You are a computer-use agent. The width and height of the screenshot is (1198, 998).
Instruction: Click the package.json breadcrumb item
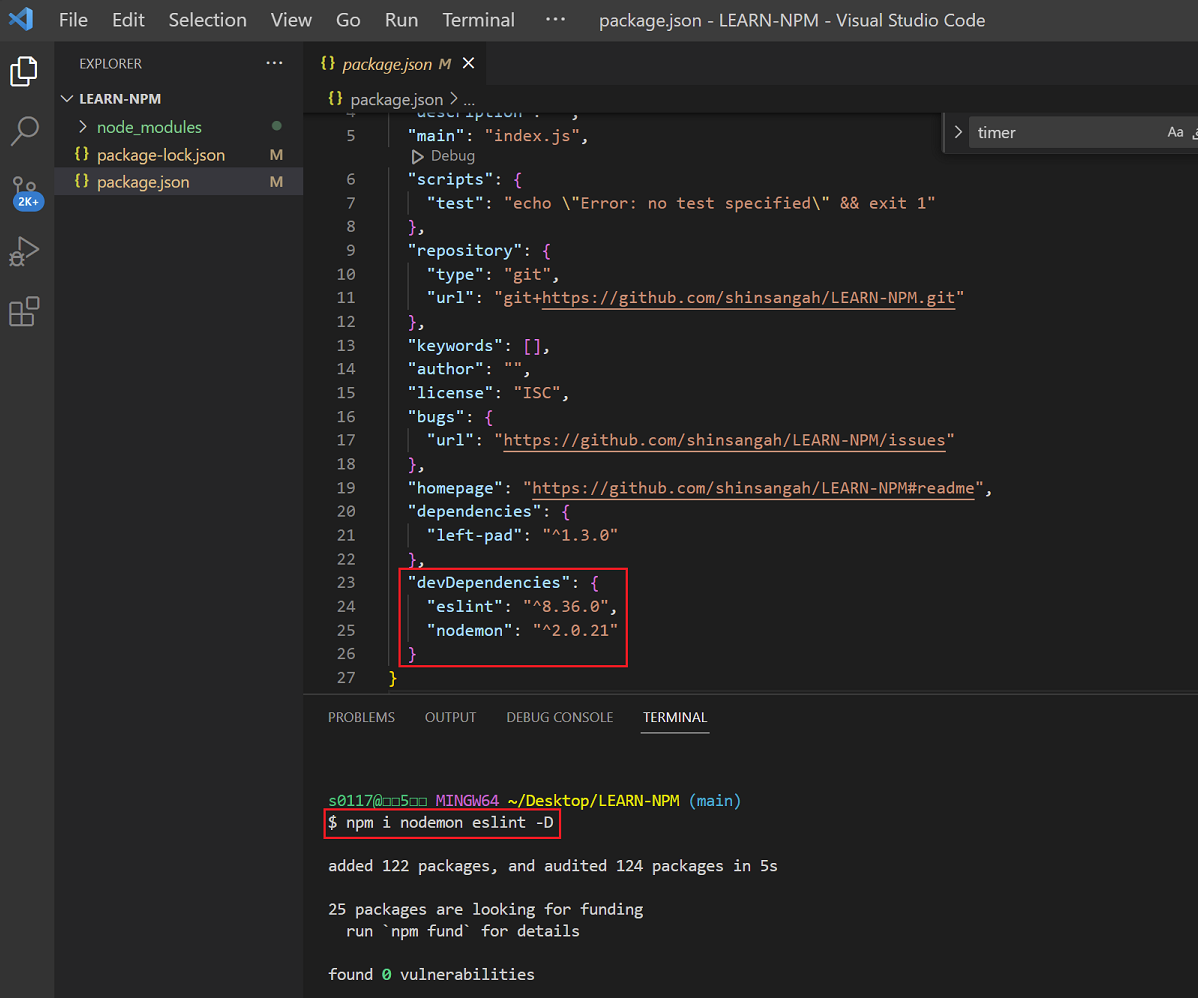pyautogui.click(x=397, y=99)
